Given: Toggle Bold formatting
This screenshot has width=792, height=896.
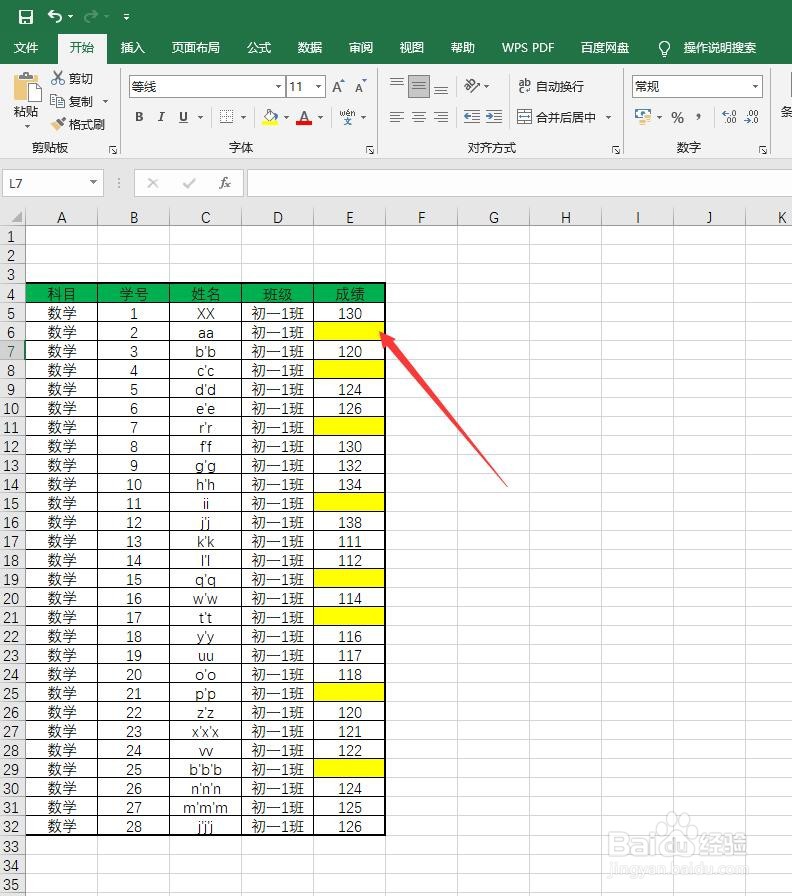Looking at the screenshot, I should (139, 117).
